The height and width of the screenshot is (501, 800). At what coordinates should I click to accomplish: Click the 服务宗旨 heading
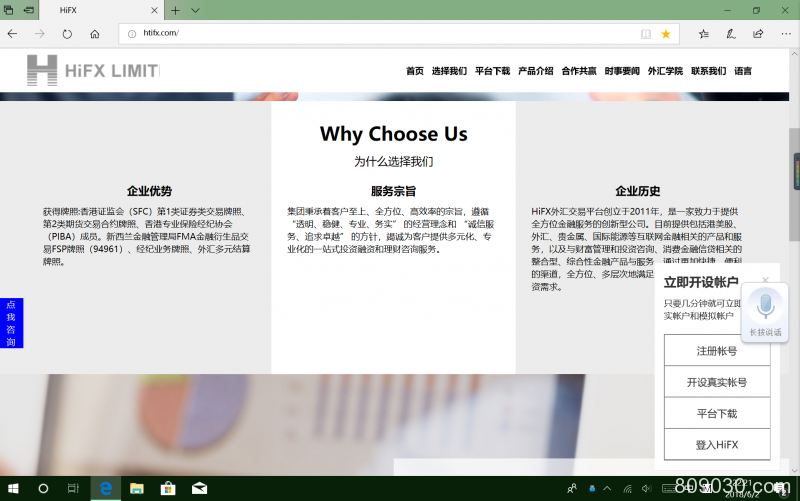click(393, 191)
